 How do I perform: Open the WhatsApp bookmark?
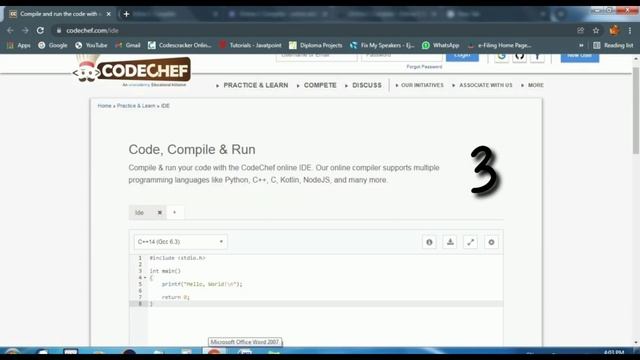tap(440, 45)
